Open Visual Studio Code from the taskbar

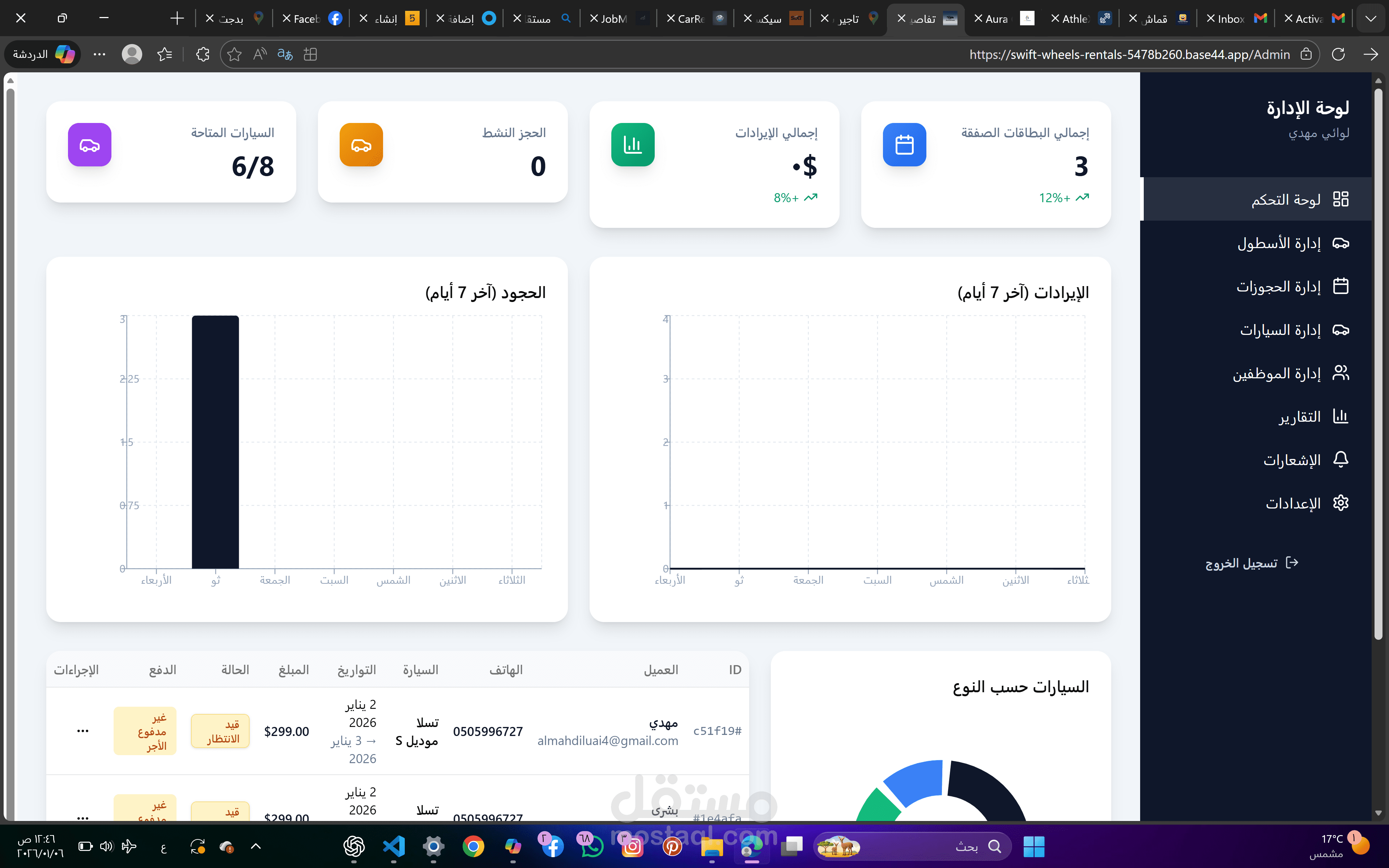tap(394, 846)
